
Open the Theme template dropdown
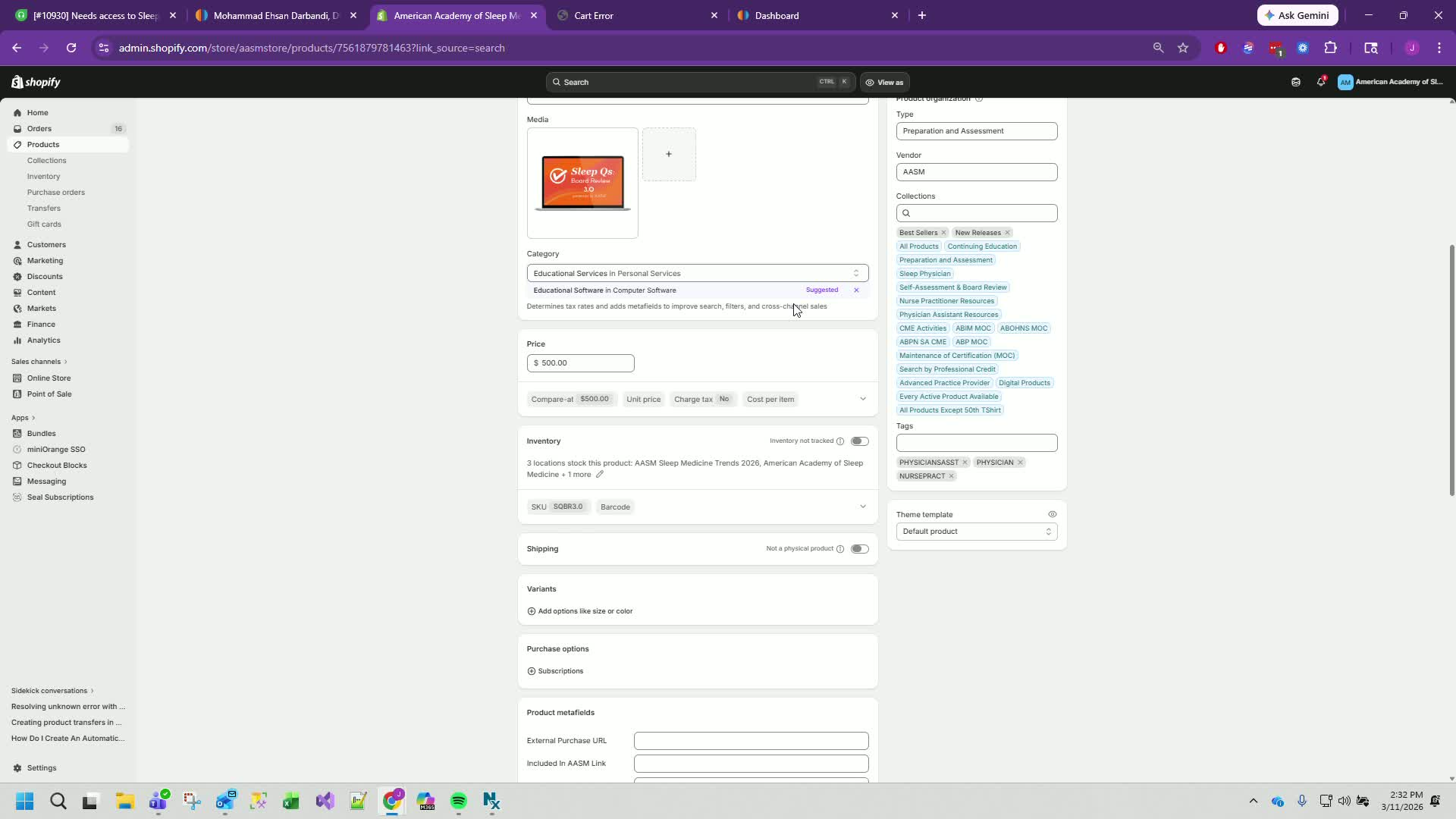coord(976,532)
